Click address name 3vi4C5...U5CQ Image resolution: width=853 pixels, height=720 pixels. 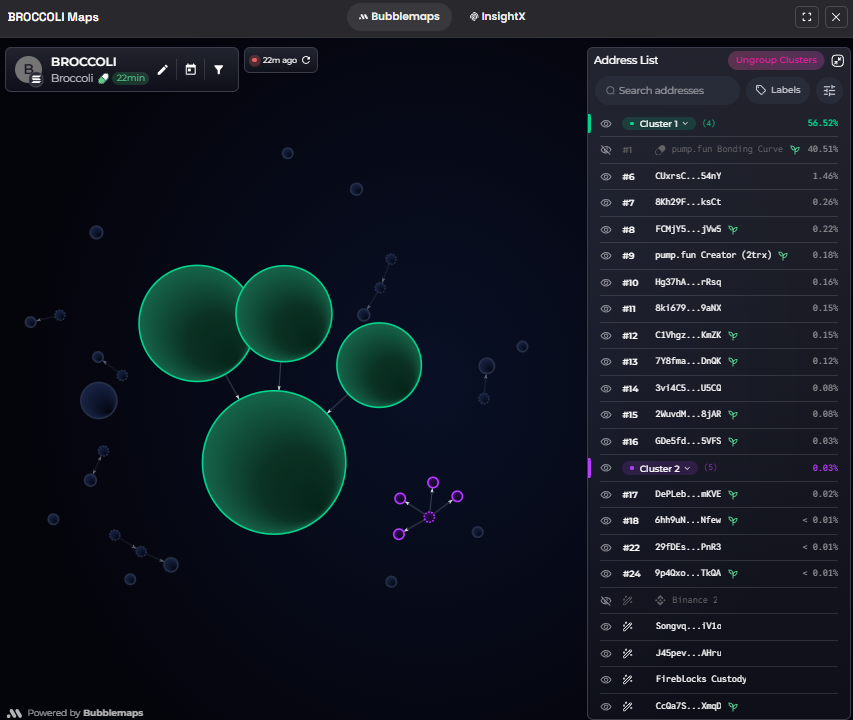coord(688,388)
